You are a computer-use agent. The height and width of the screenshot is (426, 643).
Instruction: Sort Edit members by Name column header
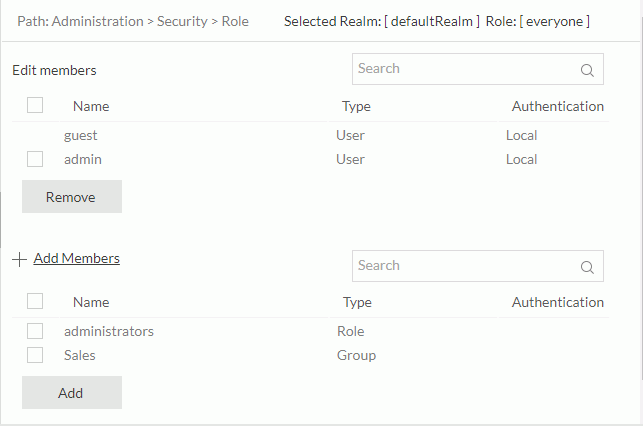(x=91, y=106)
